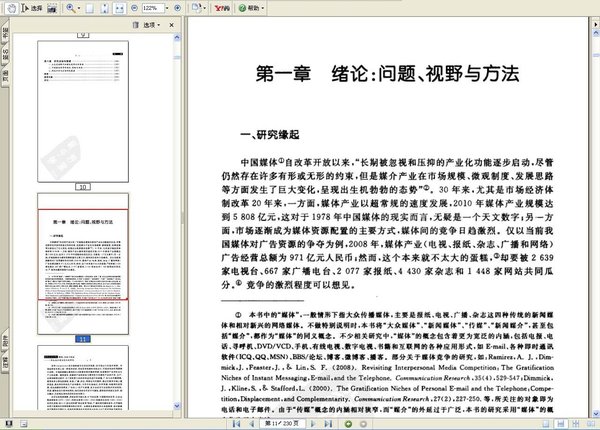Image resolution: width=600 pixels, height=430 pixels.
Task: Open the zoom tool dropdown arrow
Action: pyautogui.click(x=79, y=8)
